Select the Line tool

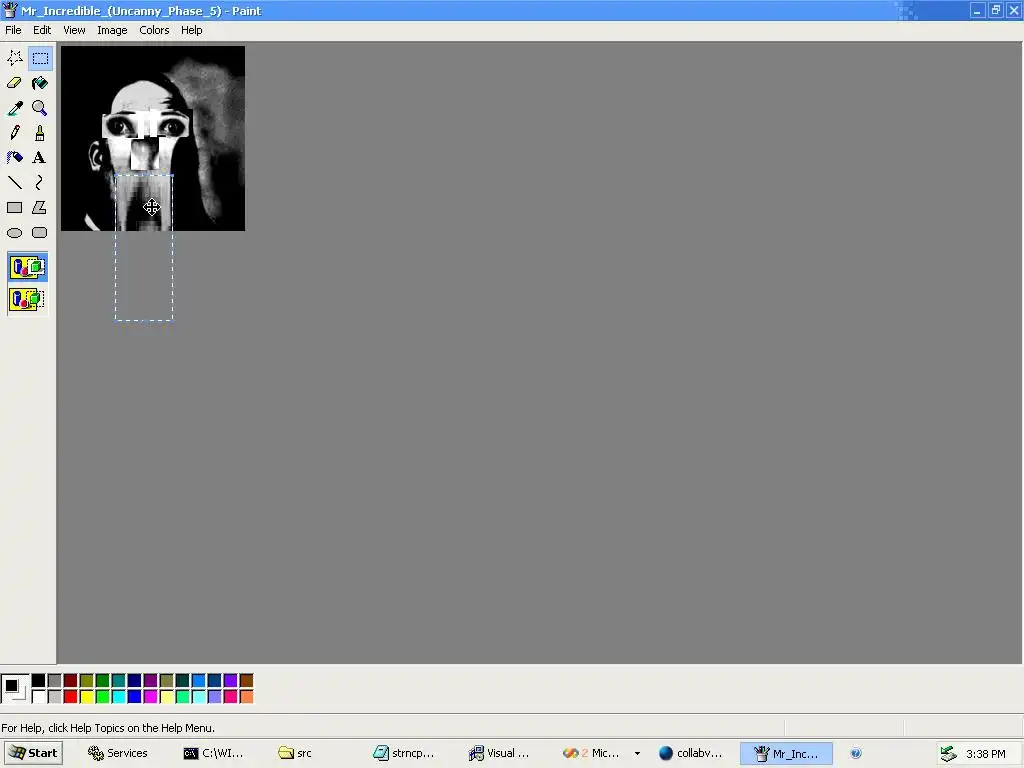(14, 182)
